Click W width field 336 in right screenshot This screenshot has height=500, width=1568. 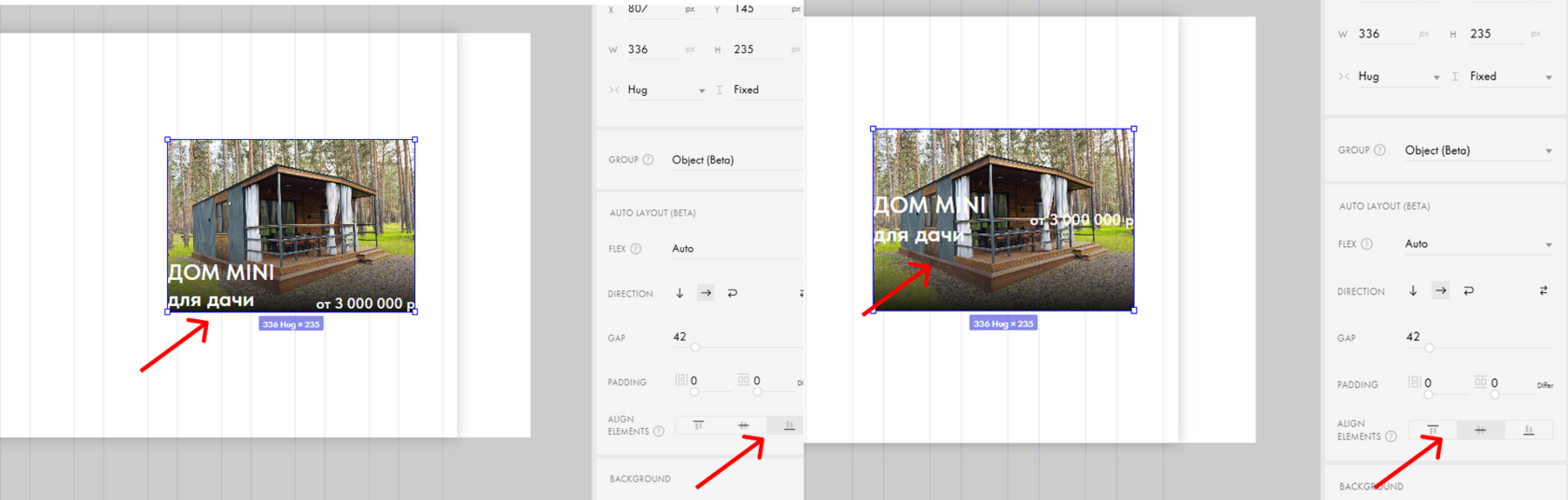(1385, 34)
